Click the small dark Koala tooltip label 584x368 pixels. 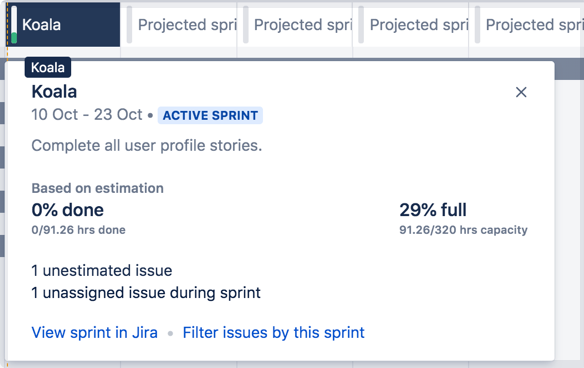click(x=48, y=67)
